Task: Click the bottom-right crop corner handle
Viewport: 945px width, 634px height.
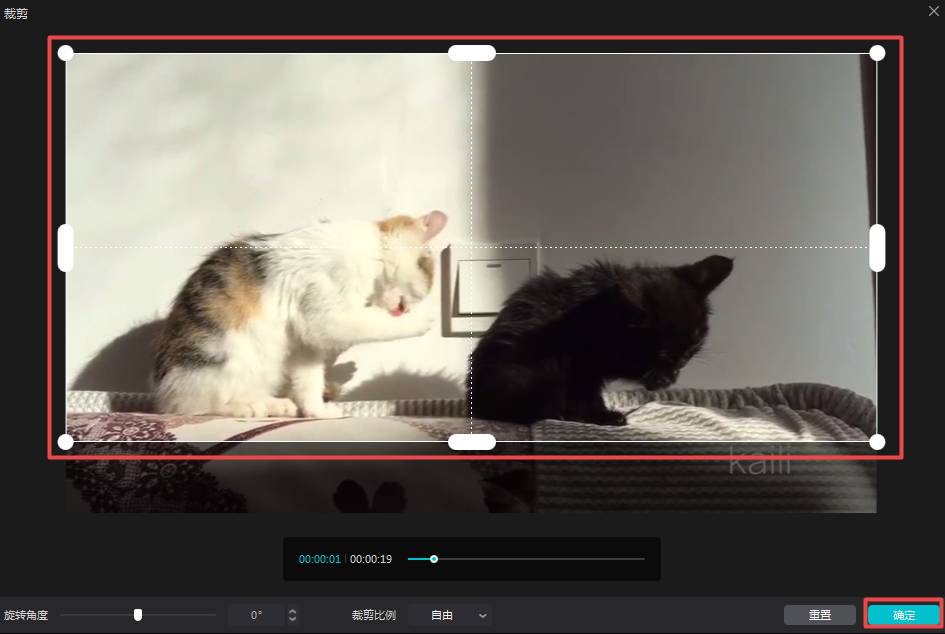Action: [877, 442]
